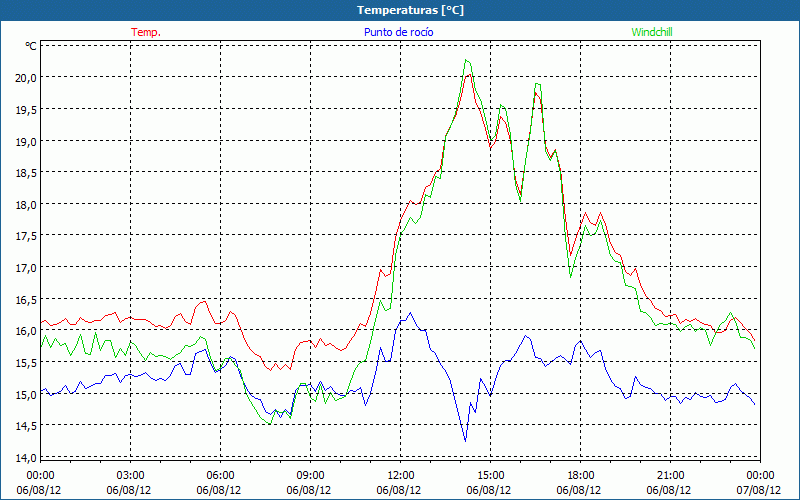
Task: Click the "16,0" y-axis value
Action: pyautogui.click(x=27, y=331)
